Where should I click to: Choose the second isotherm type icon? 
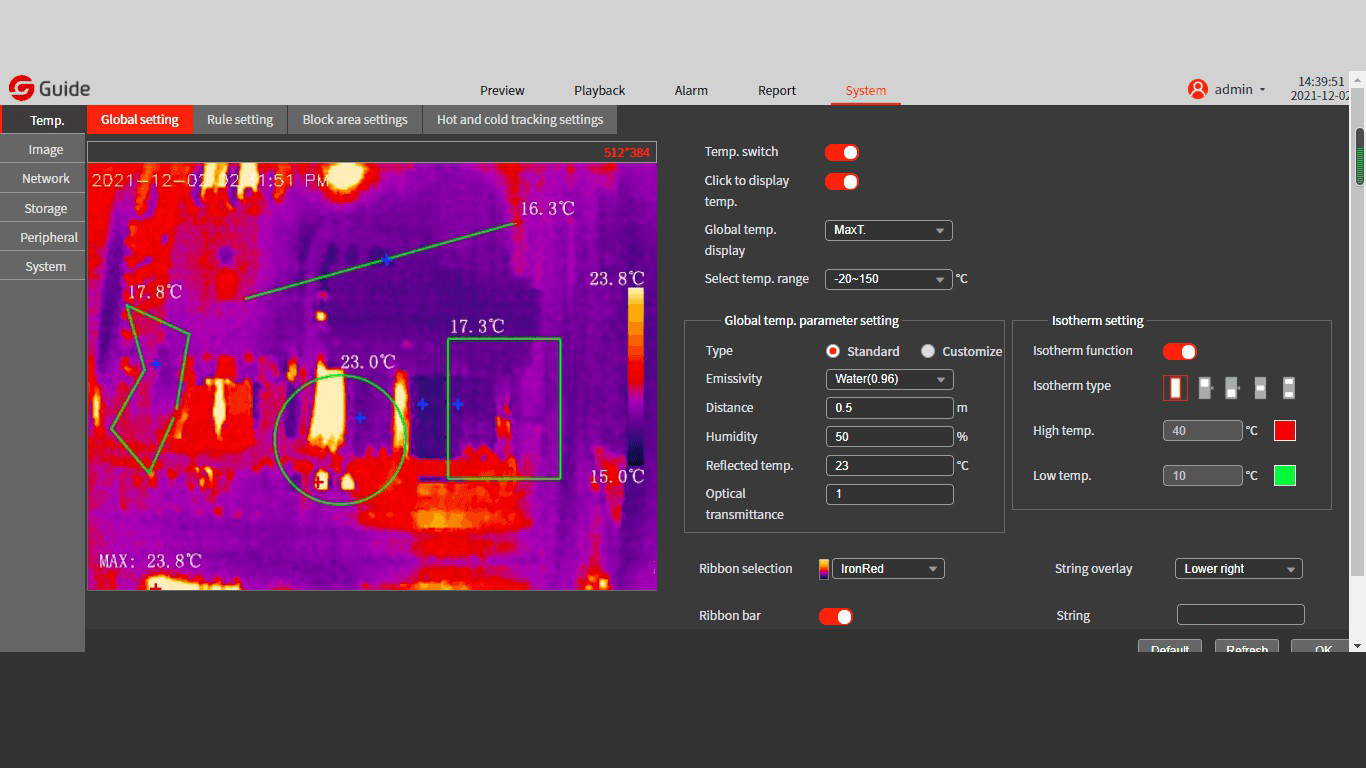click(x=1205, y=387)
